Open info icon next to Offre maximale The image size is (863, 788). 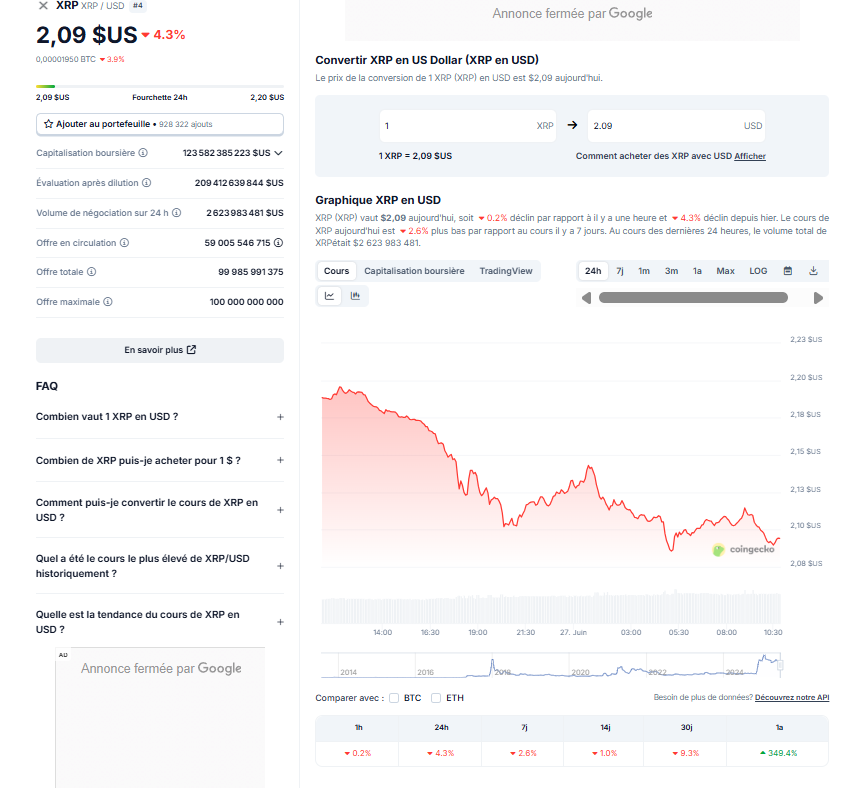tap(108, 302)
